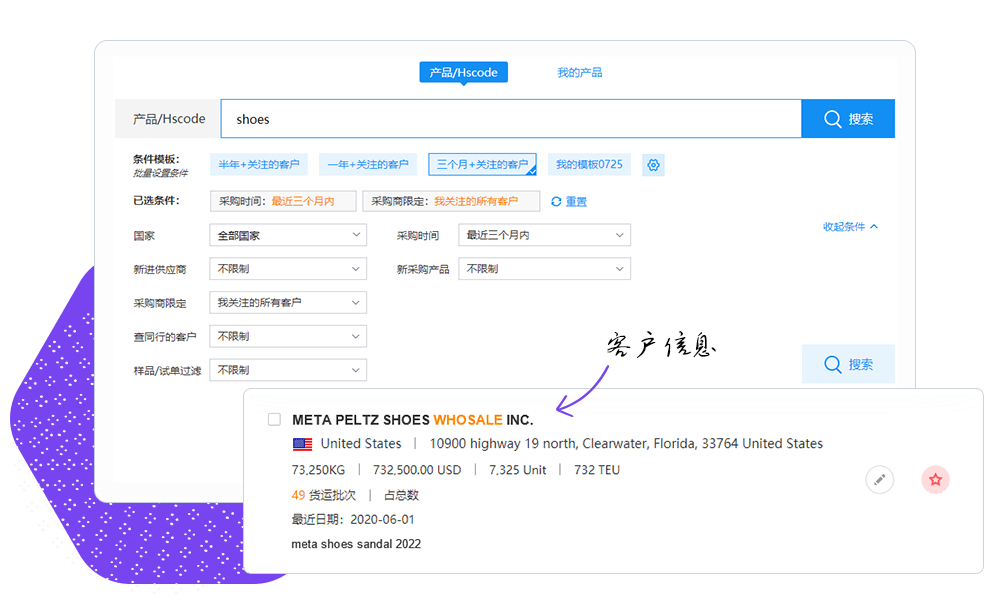This screenshot has width=987, height=614.
Task: Open template settings gear icon
Action: 653,165
